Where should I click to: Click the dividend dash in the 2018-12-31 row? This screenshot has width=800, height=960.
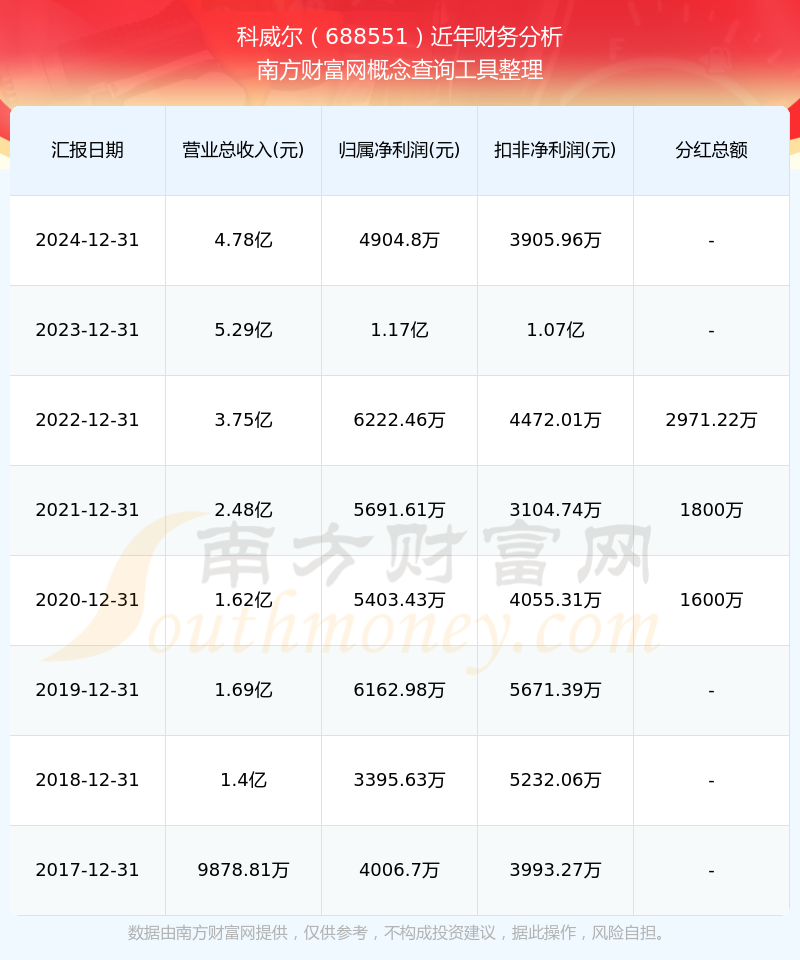coord(711,781)
